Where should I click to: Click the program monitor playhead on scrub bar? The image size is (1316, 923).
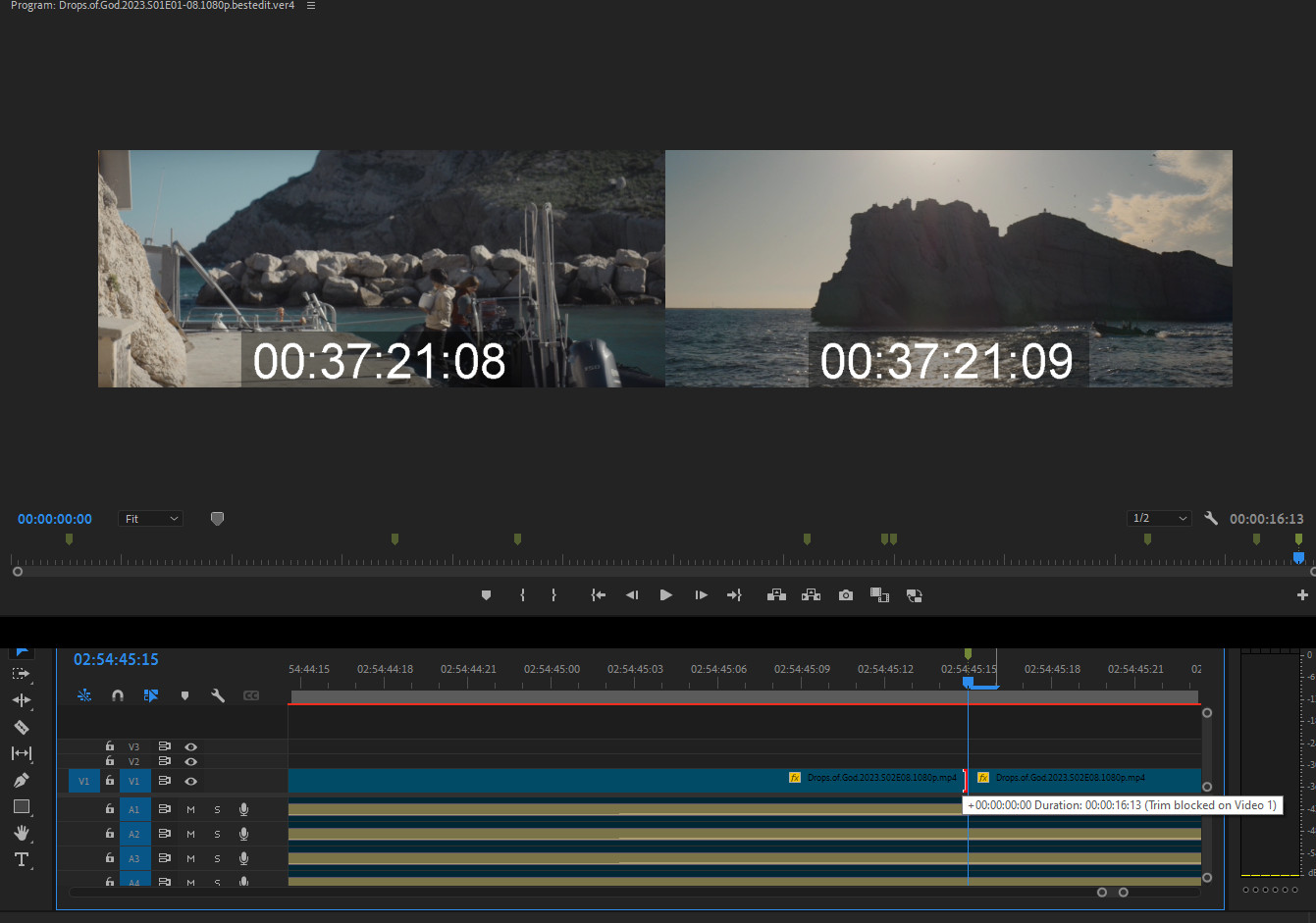tap(1298, 558)
